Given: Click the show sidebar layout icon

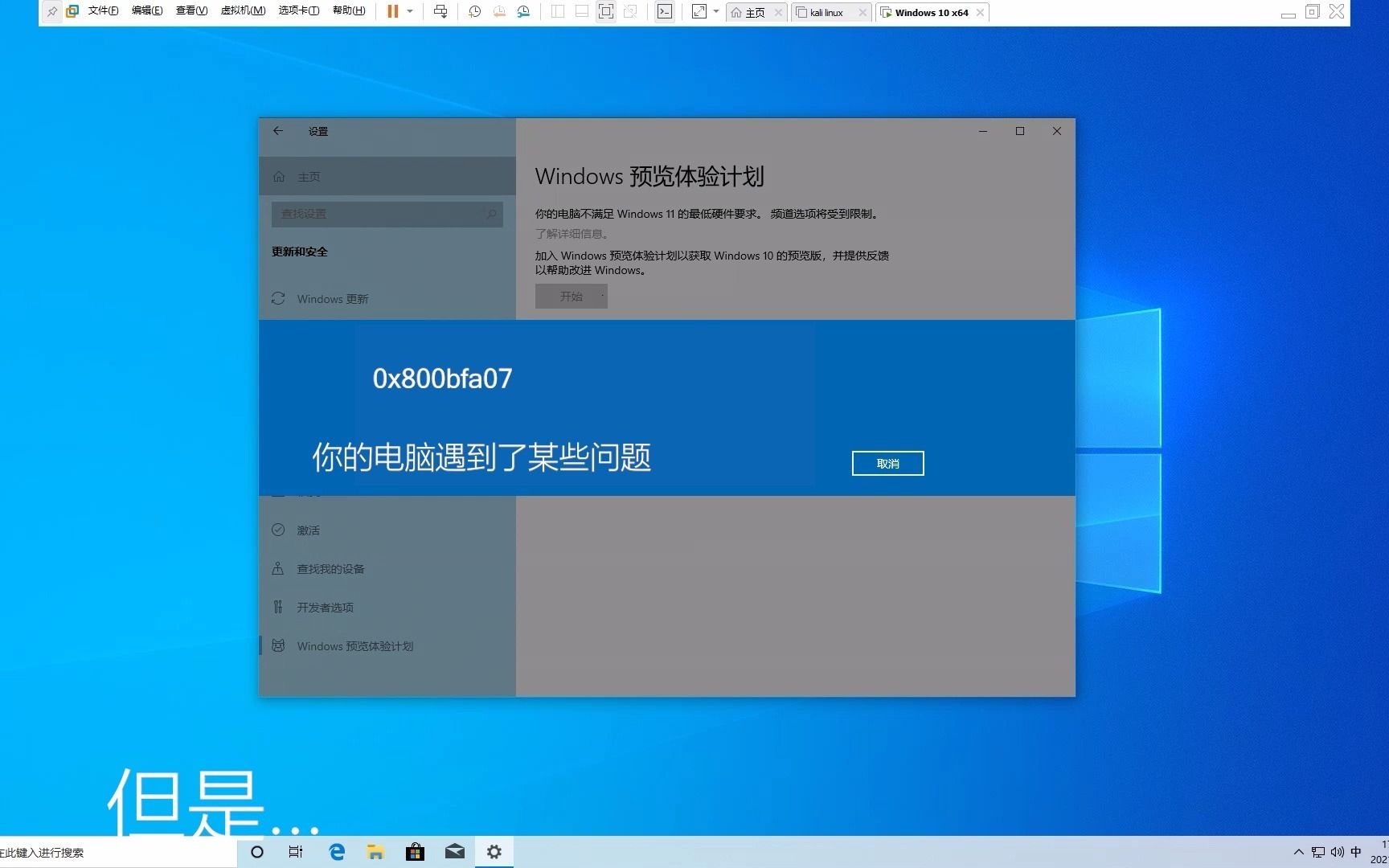Looking at the screenshot, I should tap(558, 12).
